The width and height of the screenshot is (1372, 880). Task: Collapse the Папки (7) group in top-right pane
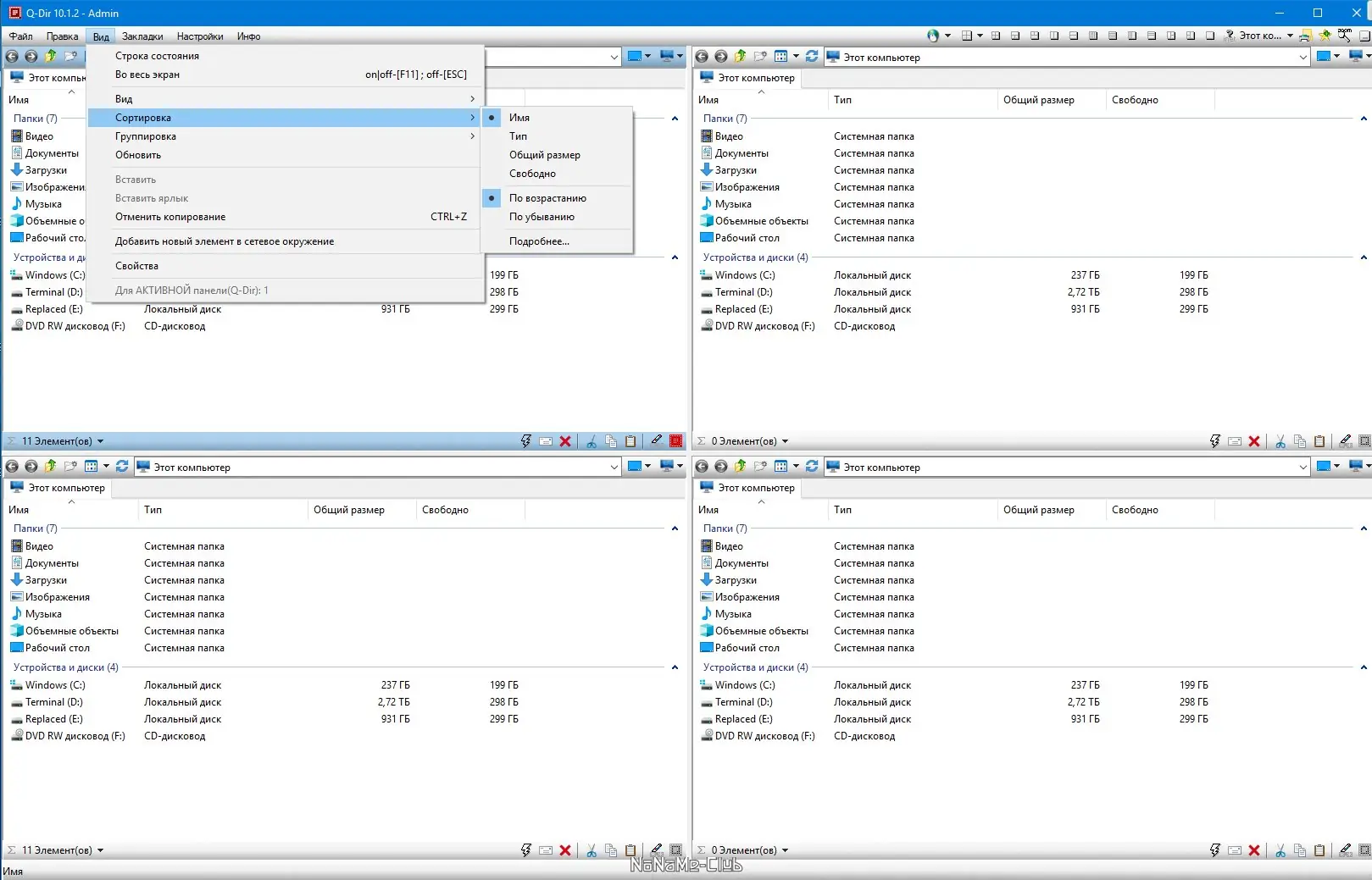pyautogui.click(x=1364, y=119)
